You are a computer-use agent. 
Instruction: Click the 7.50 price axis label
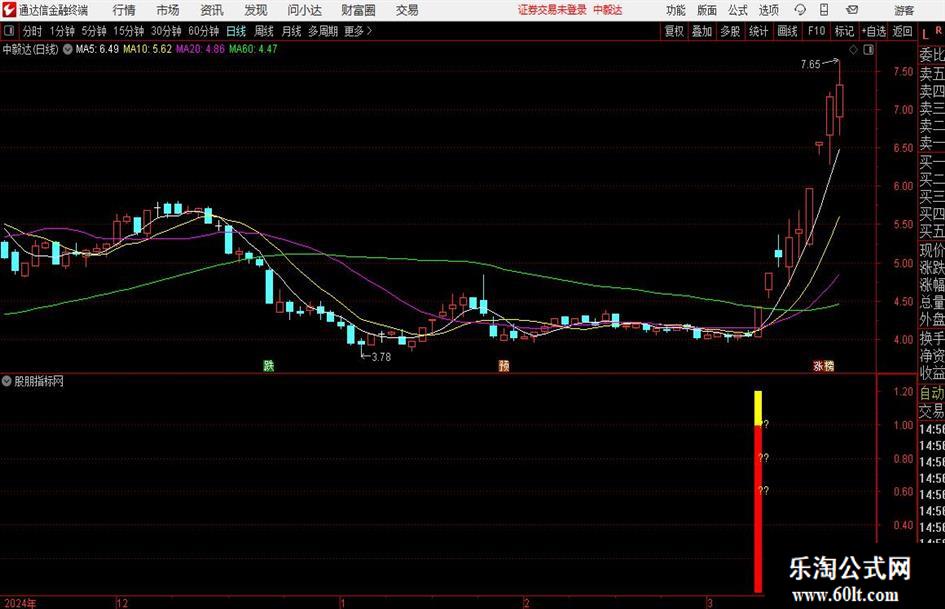[903, 71]
